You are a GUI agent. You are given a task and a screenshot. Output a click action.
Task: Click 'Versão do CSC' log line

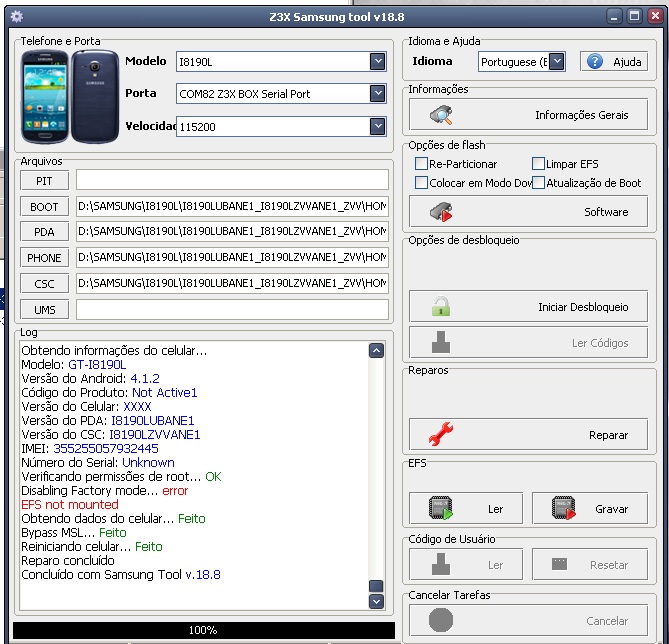(x=111, y=434)
